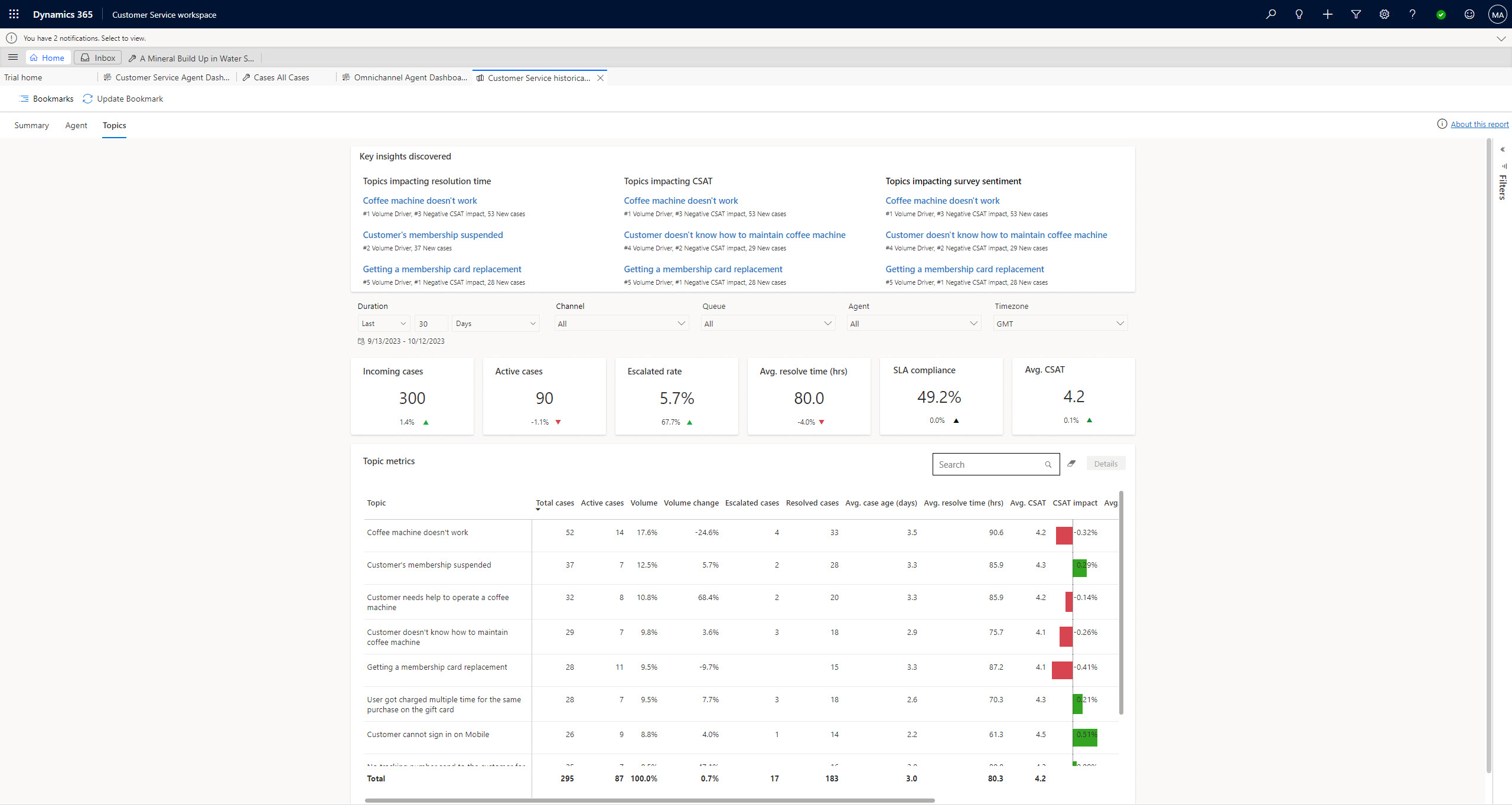The height and width of the screenshot is (805, 1512).
Task: Open the lightbulb assistant icon
Action: pyautogui.click(x=1299, y=14)
